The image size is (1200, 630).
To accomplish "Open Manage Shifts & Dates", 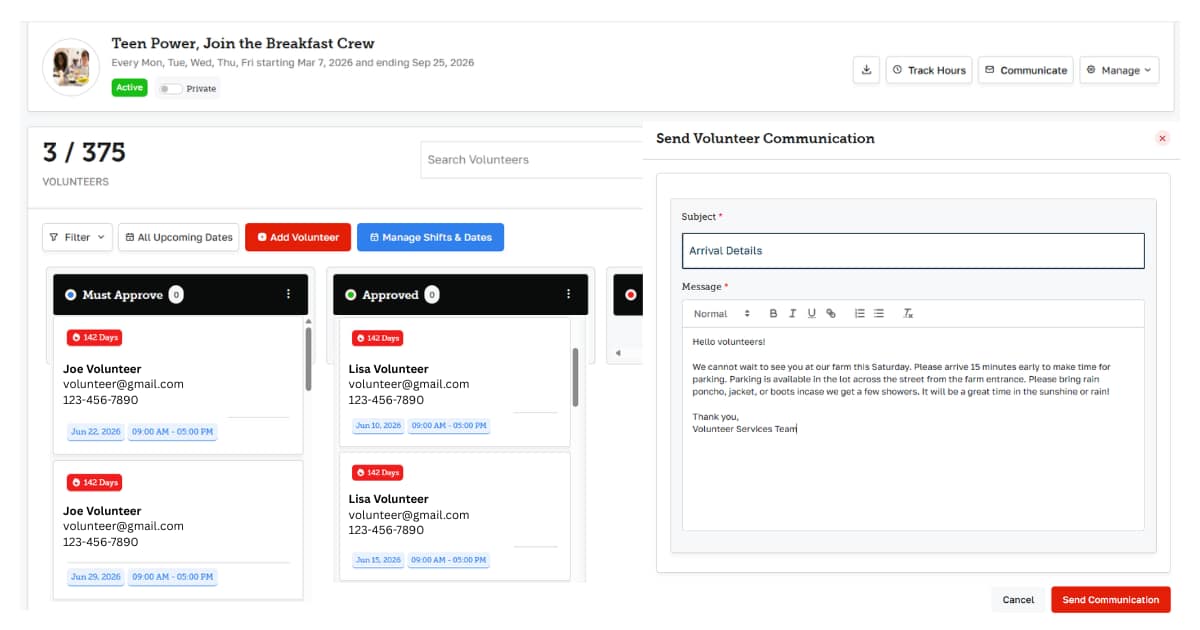I will click(431, 237).
